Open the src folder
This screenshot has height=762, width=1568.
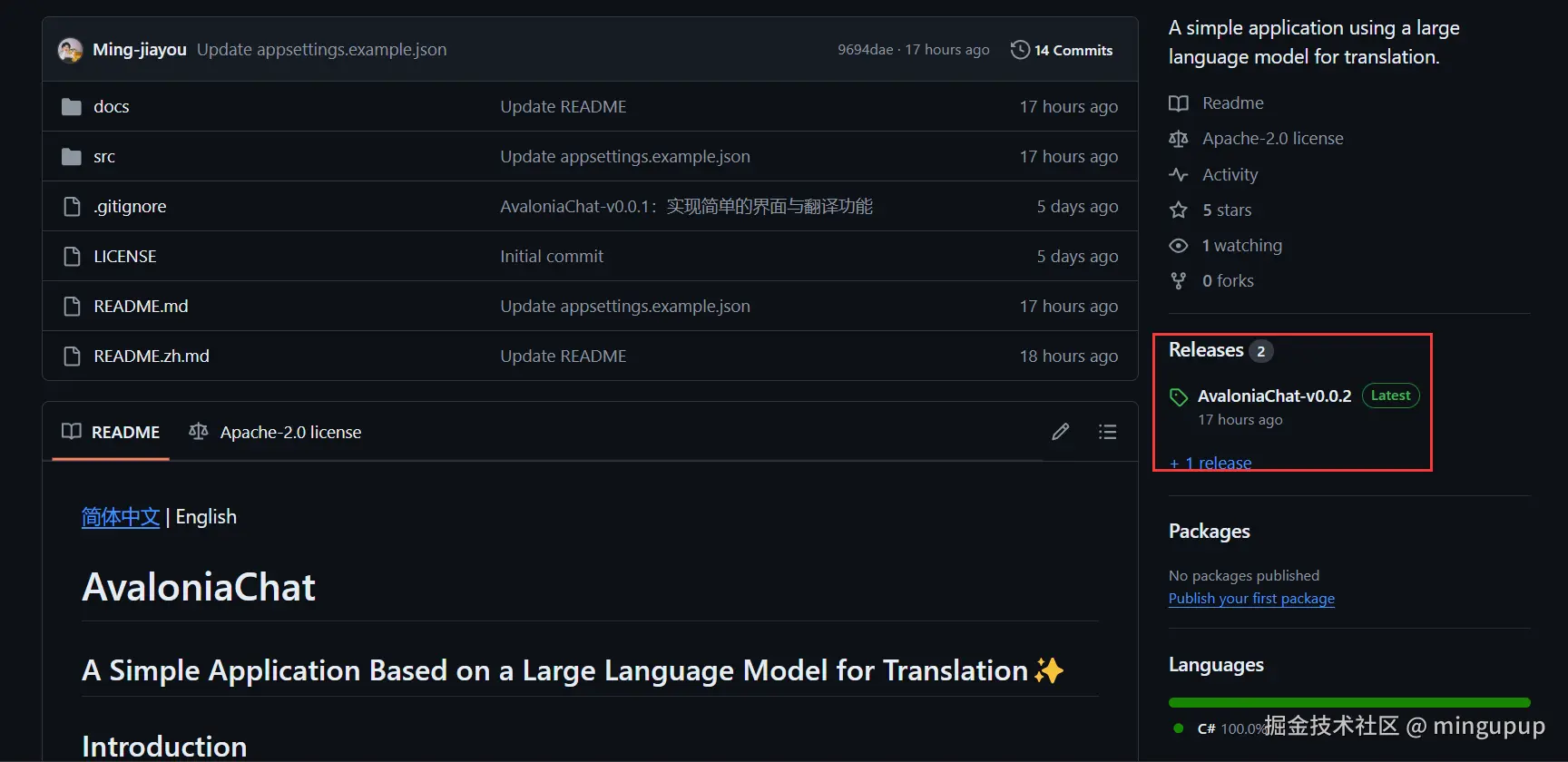pyautogui.click(x=104, y=157)
